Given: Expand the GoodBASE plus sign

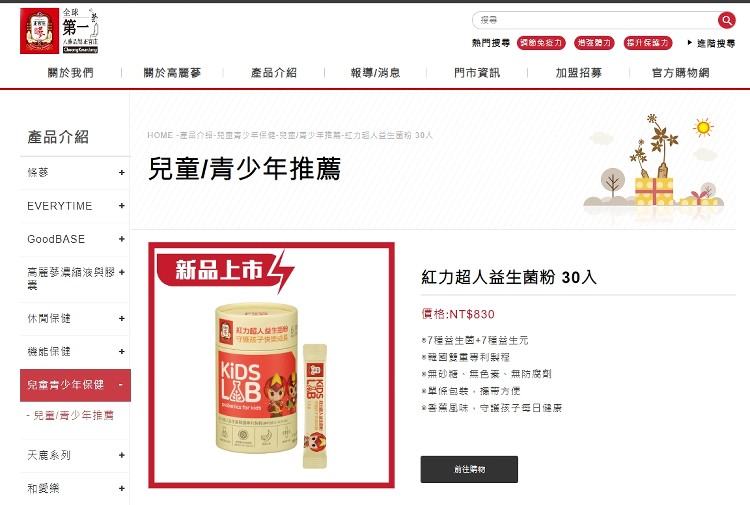Looking at the screenshot, I should (x=121, y=239).
